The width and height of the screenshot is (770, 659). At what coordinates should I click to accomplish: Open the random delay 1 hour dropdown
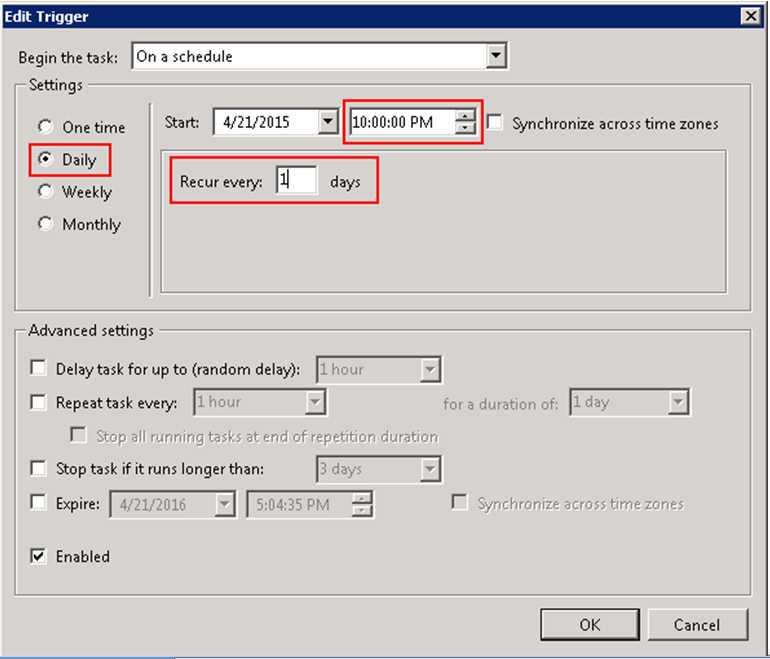click(429, 369)
